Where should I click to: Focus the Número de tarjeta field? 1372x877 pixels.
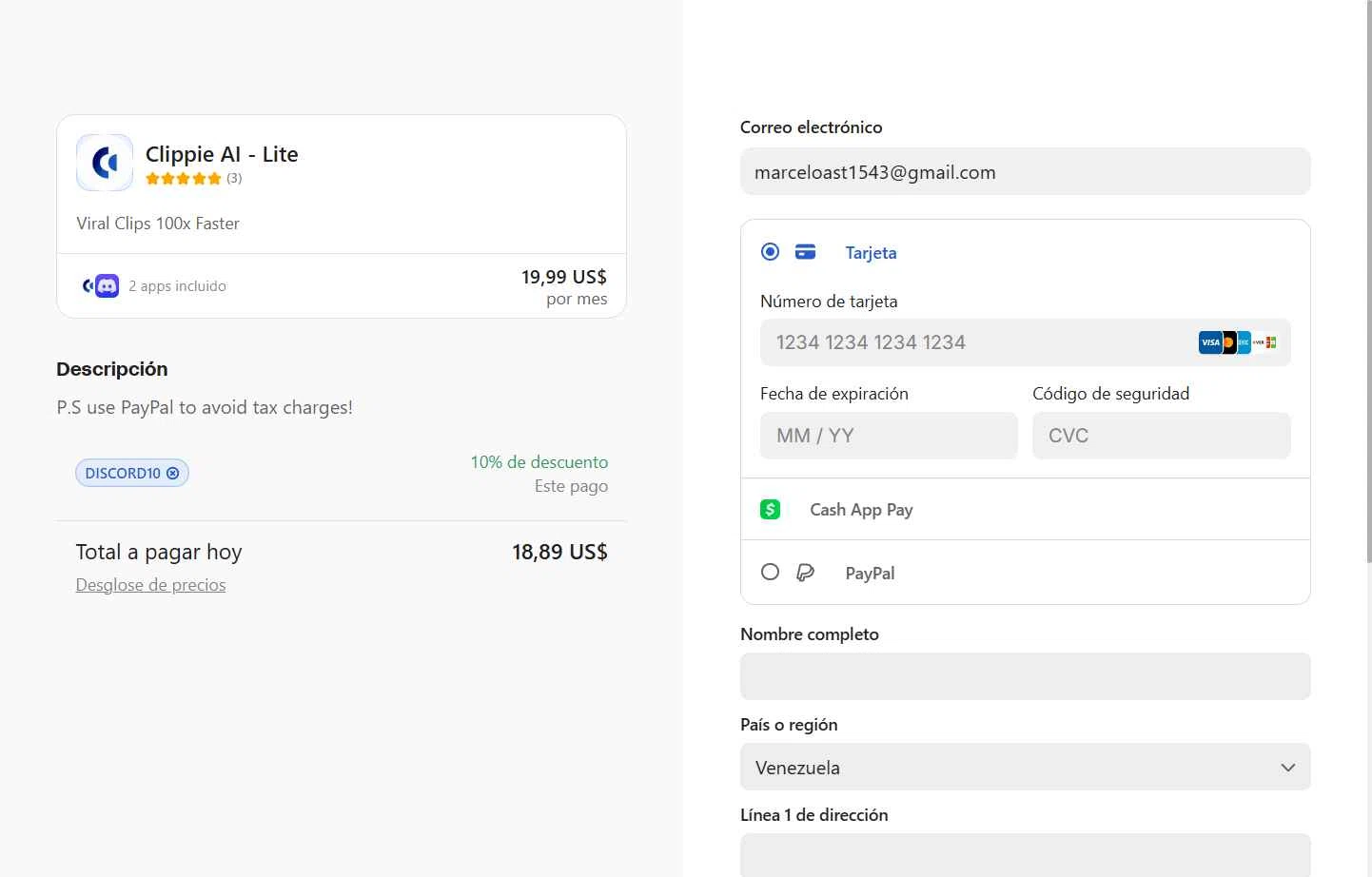[1026, 342]
